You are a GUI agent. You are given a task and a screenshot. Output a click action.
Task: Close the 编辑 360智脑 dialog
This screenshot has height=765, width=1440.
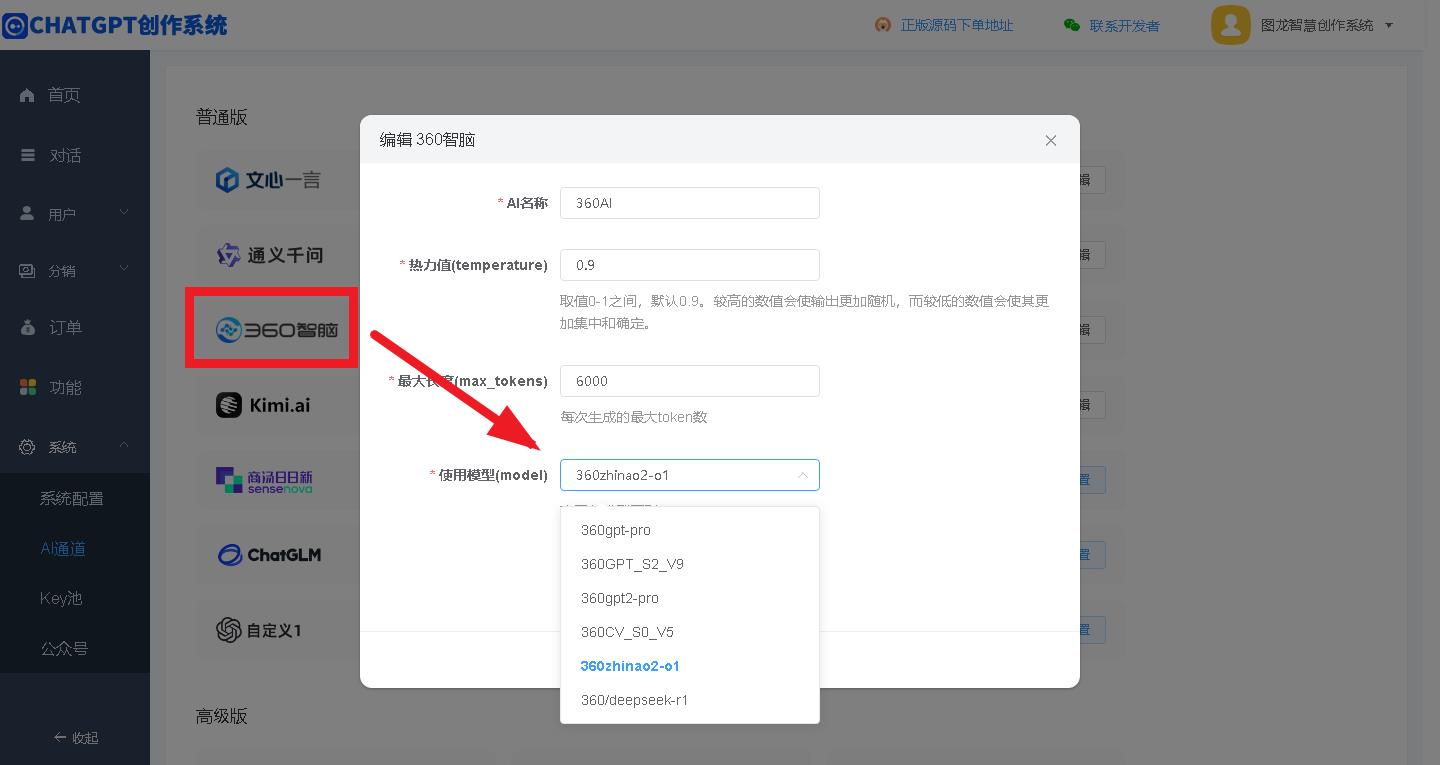1050,140
